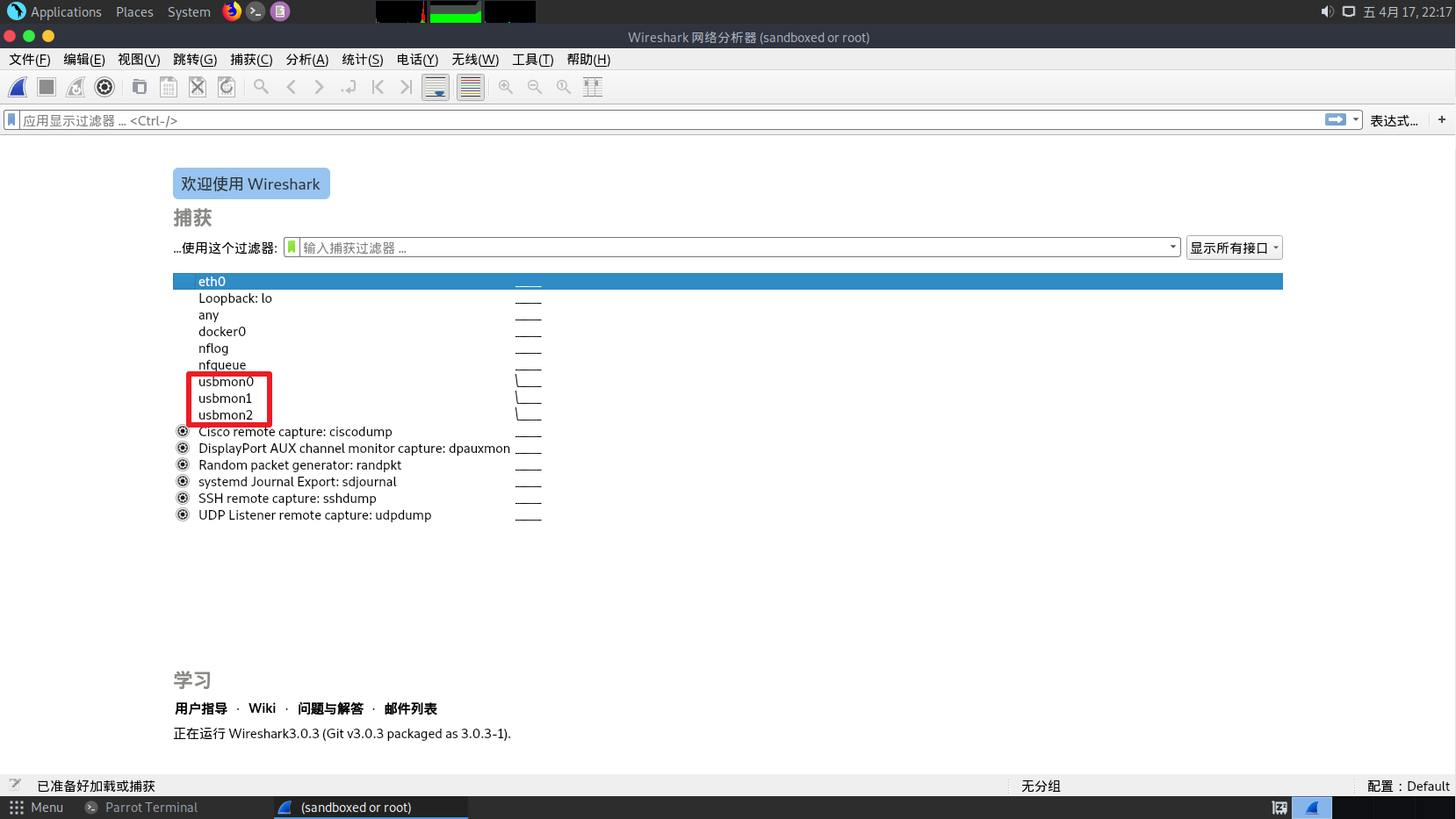Select eth0 interface
1456x819 pixels.
[x=728, y=281]
